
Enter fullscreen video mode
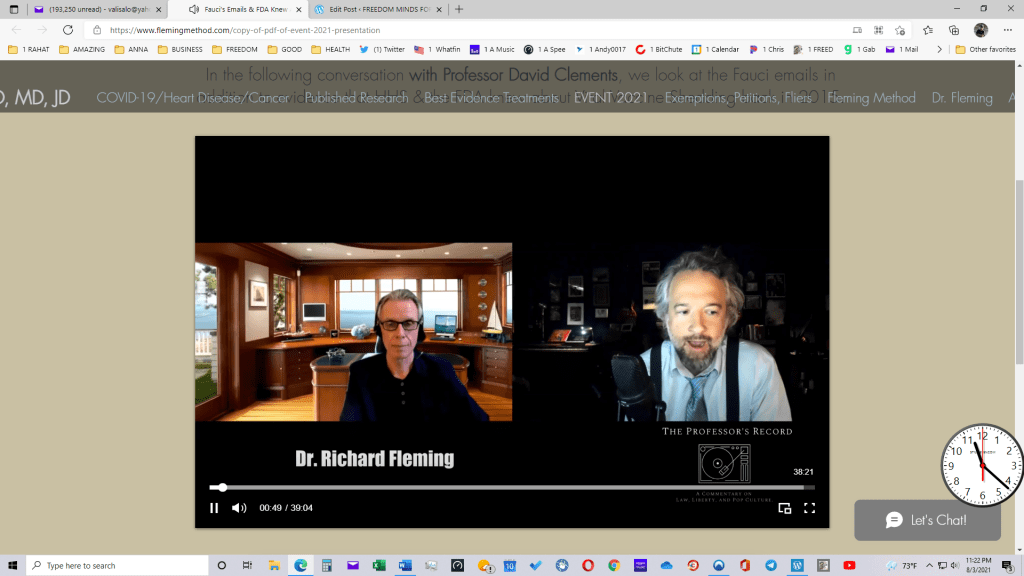tap(810, 508)
